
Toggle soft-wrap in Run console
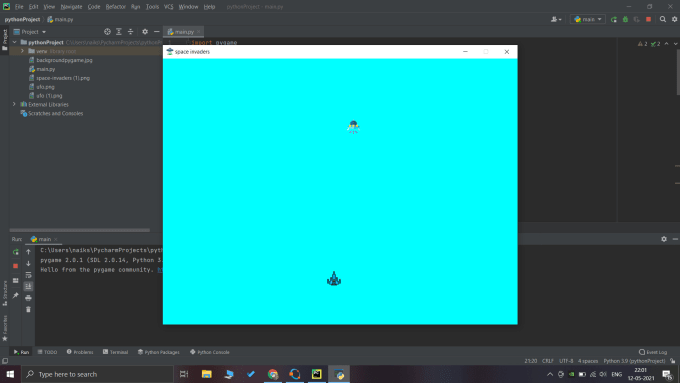tap(28, 275)
